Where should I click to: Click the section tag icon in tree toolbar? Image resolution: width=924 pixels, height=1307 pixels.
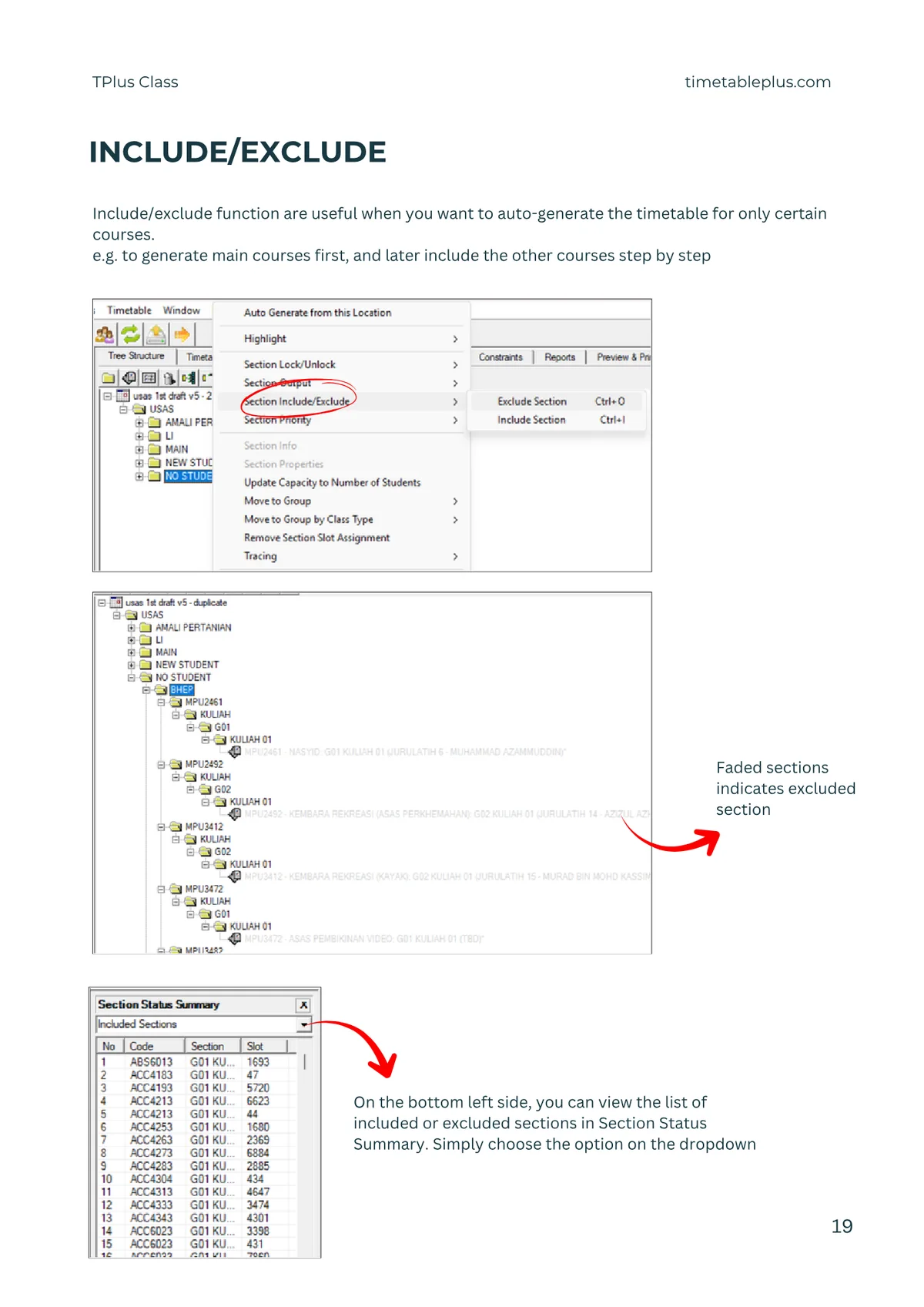tap(129, 378)
